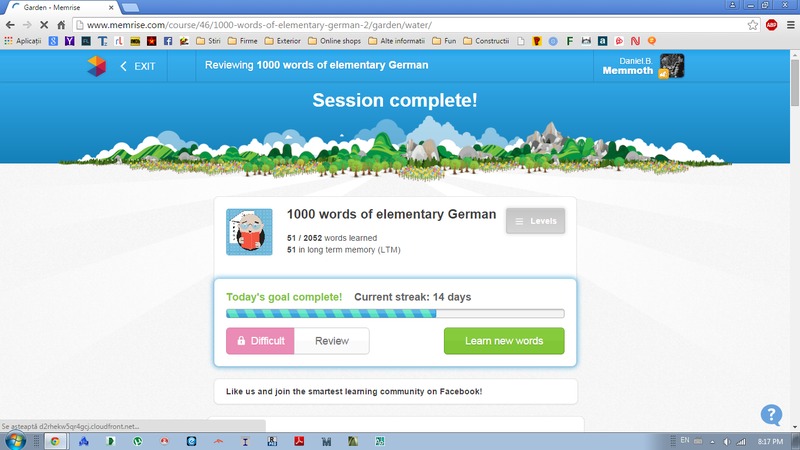Open the Levels list button
This screenshot has height=450, width=800.
coord(535,221)
